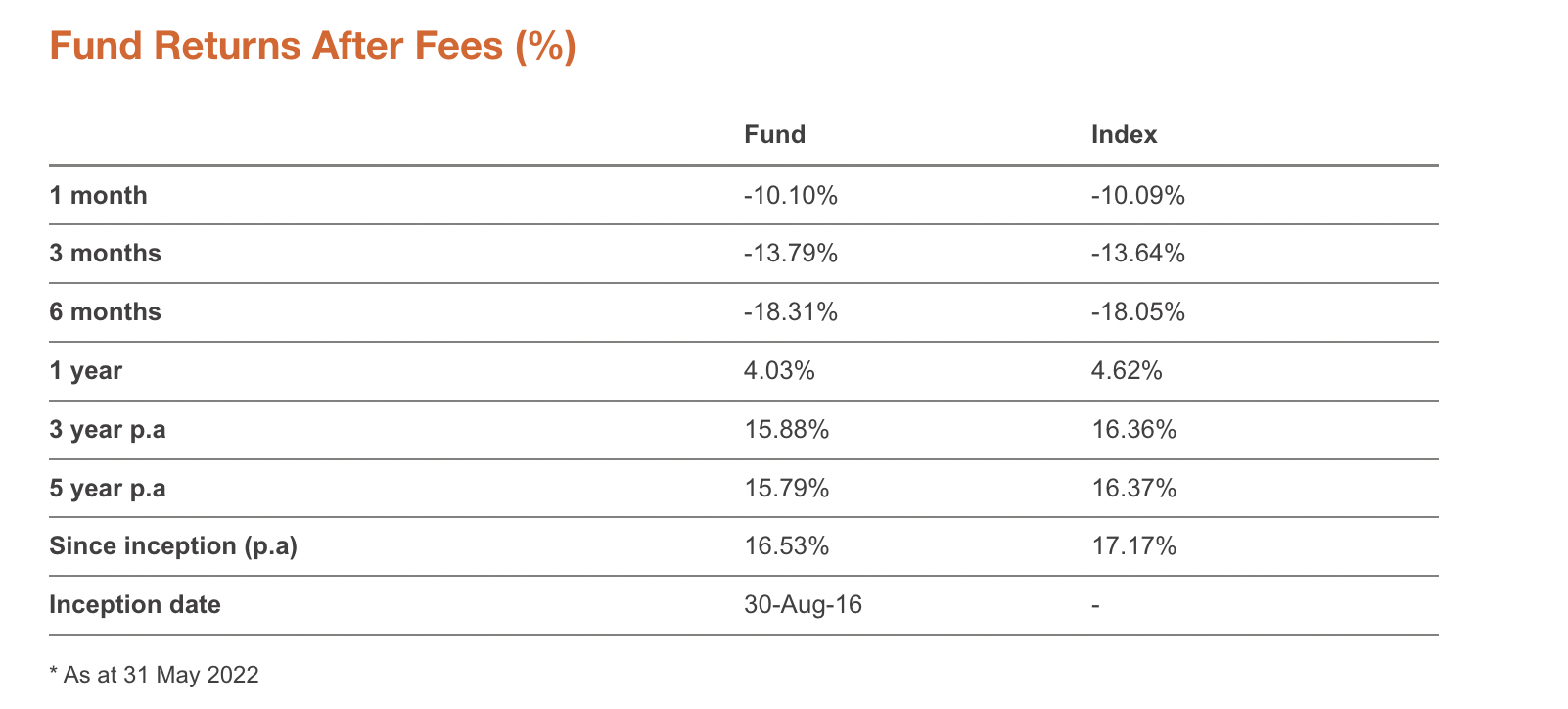1568x709 pixels.
Task: Click the 3 months Fund value -13.79%
Action: (790, 254)
